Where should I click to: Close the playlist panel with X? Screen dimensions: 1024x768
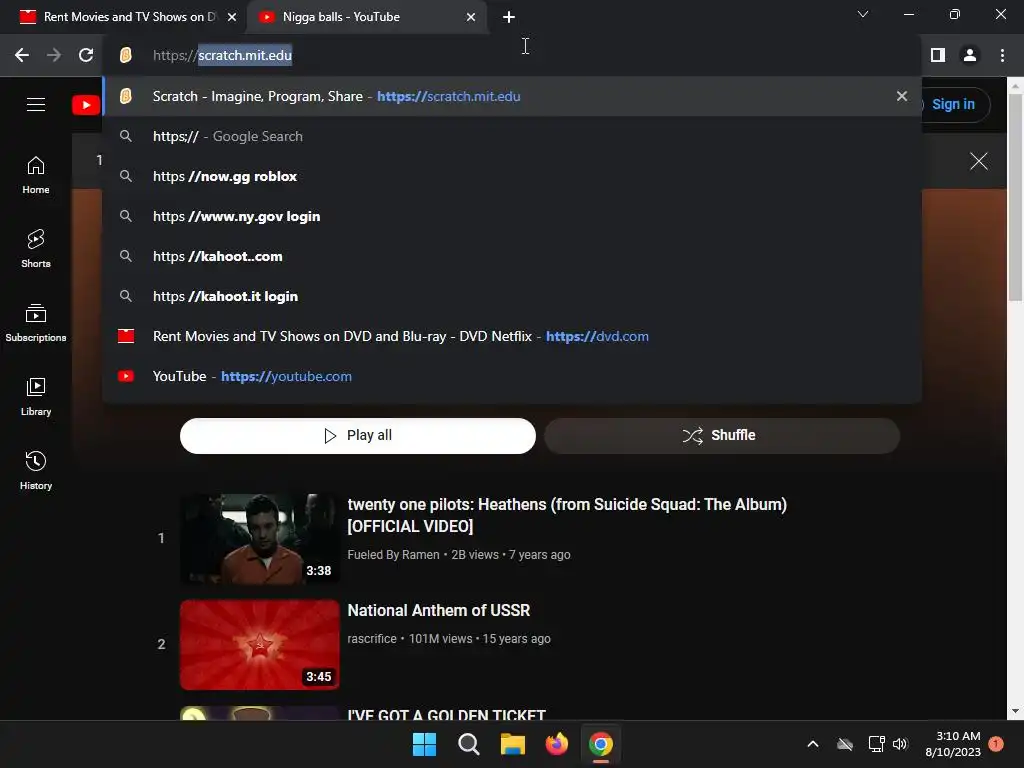point(978,161)
